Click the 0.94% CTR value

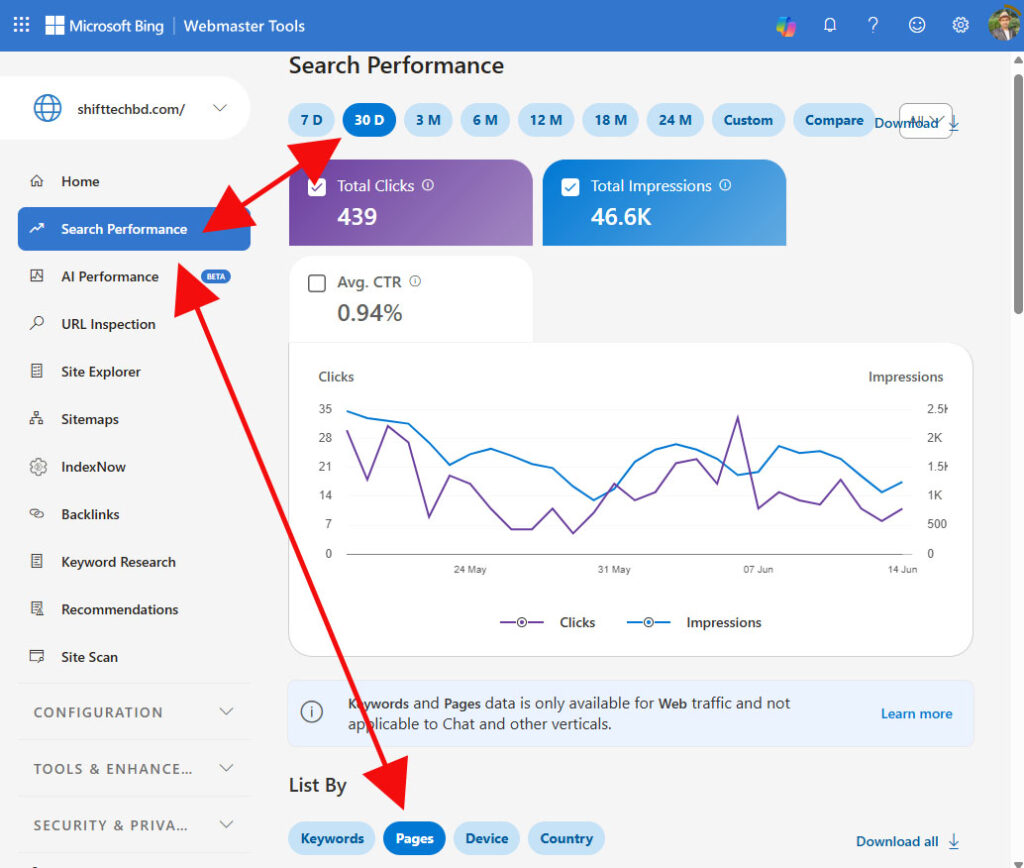point(370,313)
